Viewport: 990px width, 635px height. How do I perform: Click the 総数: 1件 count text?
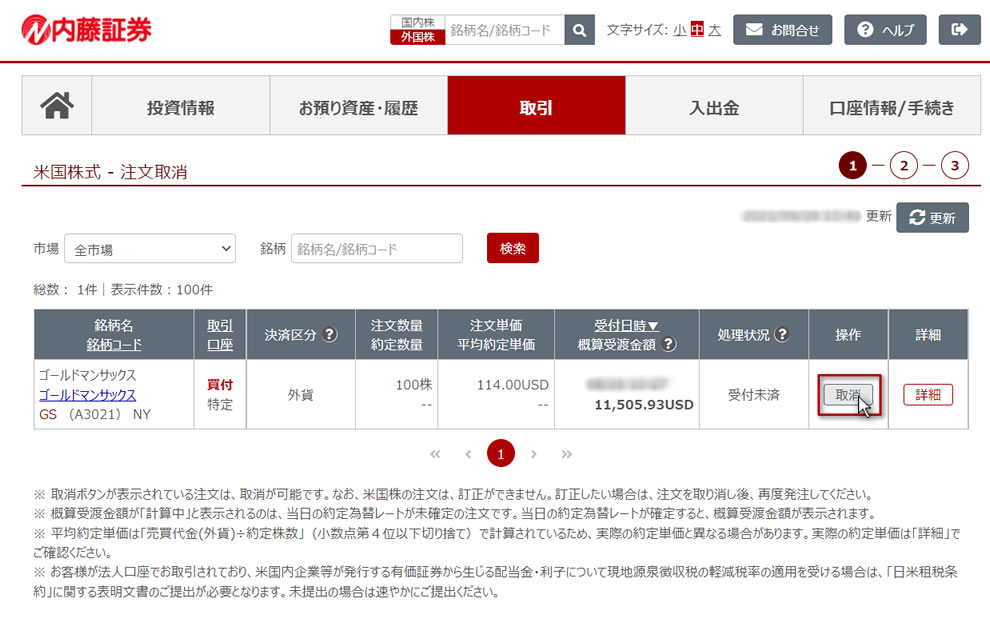coord(65,290)
